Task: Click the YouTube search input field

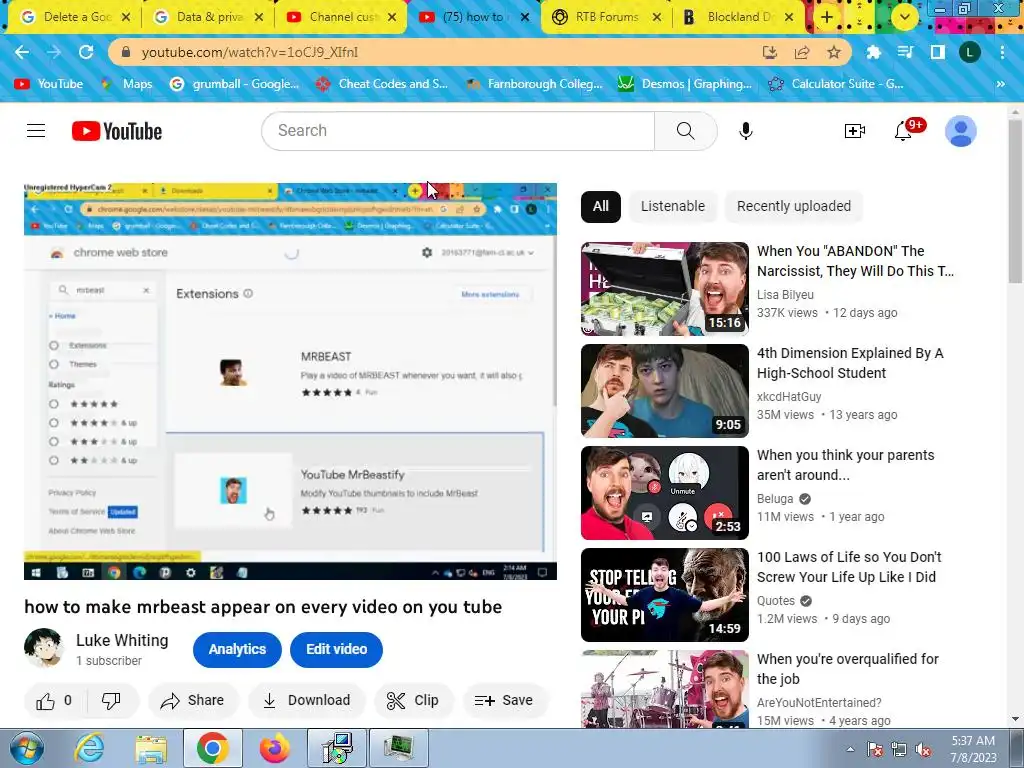Action: (x=458, y=131)
